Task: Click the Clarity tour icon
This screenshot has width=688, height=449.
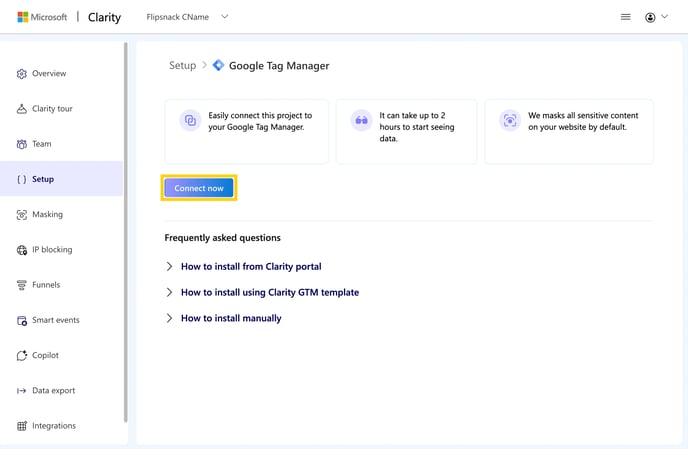Action: [22, 109]
